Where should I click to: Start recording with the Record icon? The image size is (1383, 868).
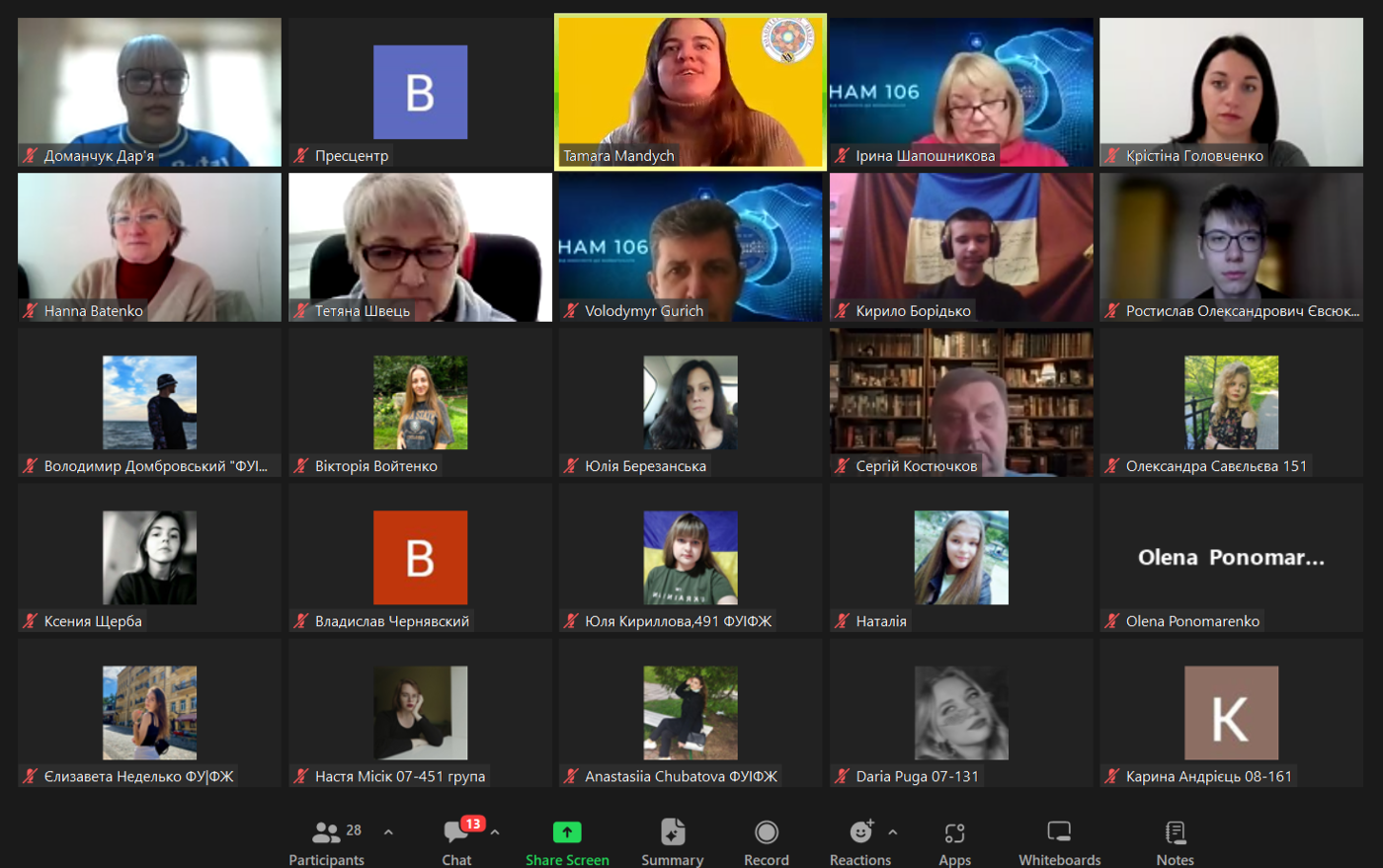(767, 832)
